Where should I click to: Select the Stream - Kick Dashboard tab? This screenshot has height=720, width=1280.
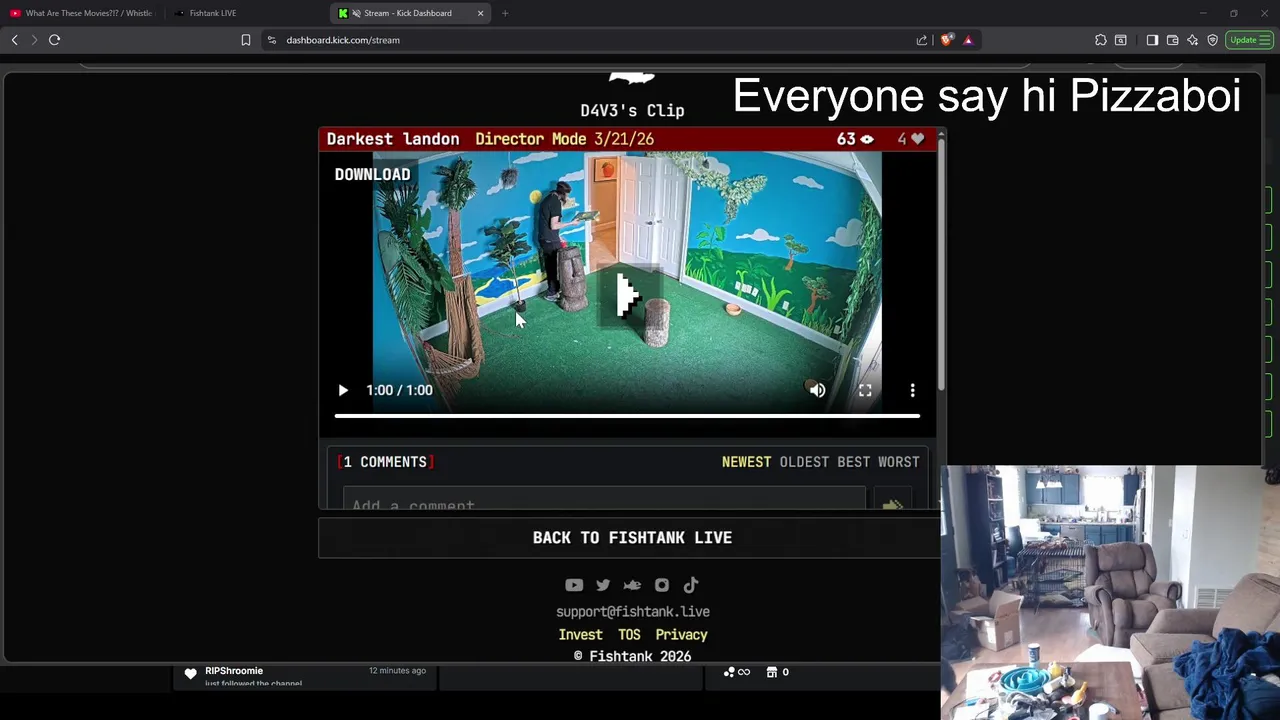click(x=408, y=13)
